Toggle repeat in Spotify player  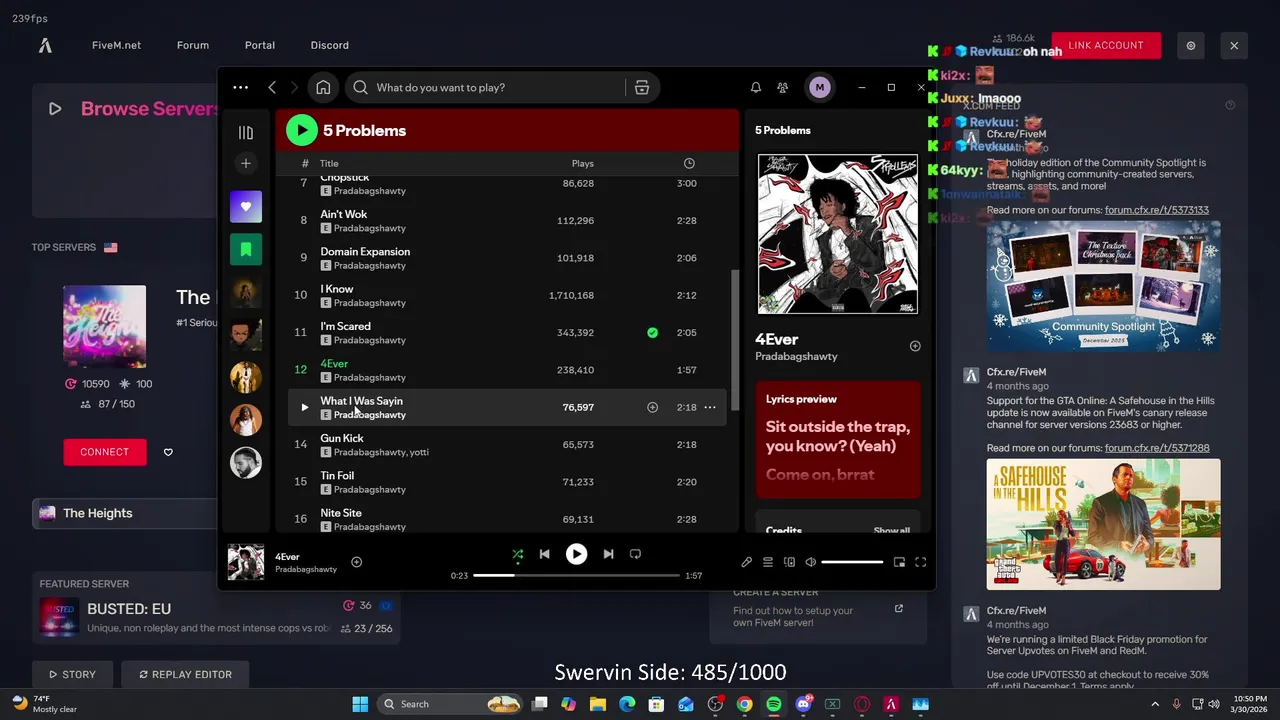point(635,554)
